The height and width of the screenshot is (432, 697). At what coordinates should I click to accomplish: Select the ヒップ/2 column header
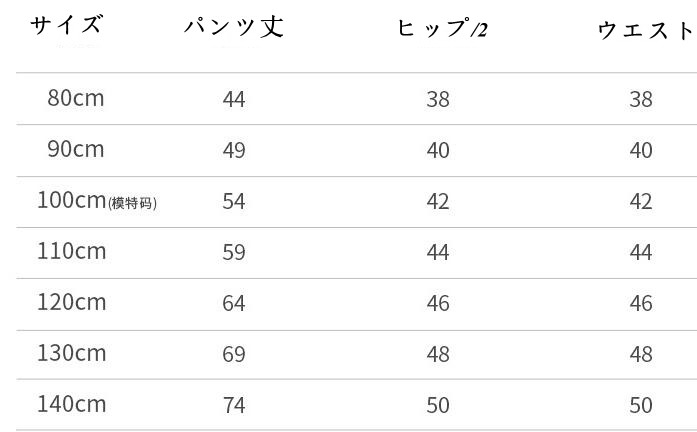tap(442, 29)
